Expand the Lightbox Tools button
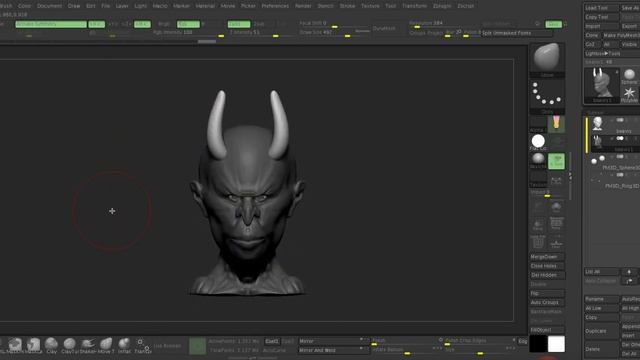640x360 pixels. coord(611,53)
